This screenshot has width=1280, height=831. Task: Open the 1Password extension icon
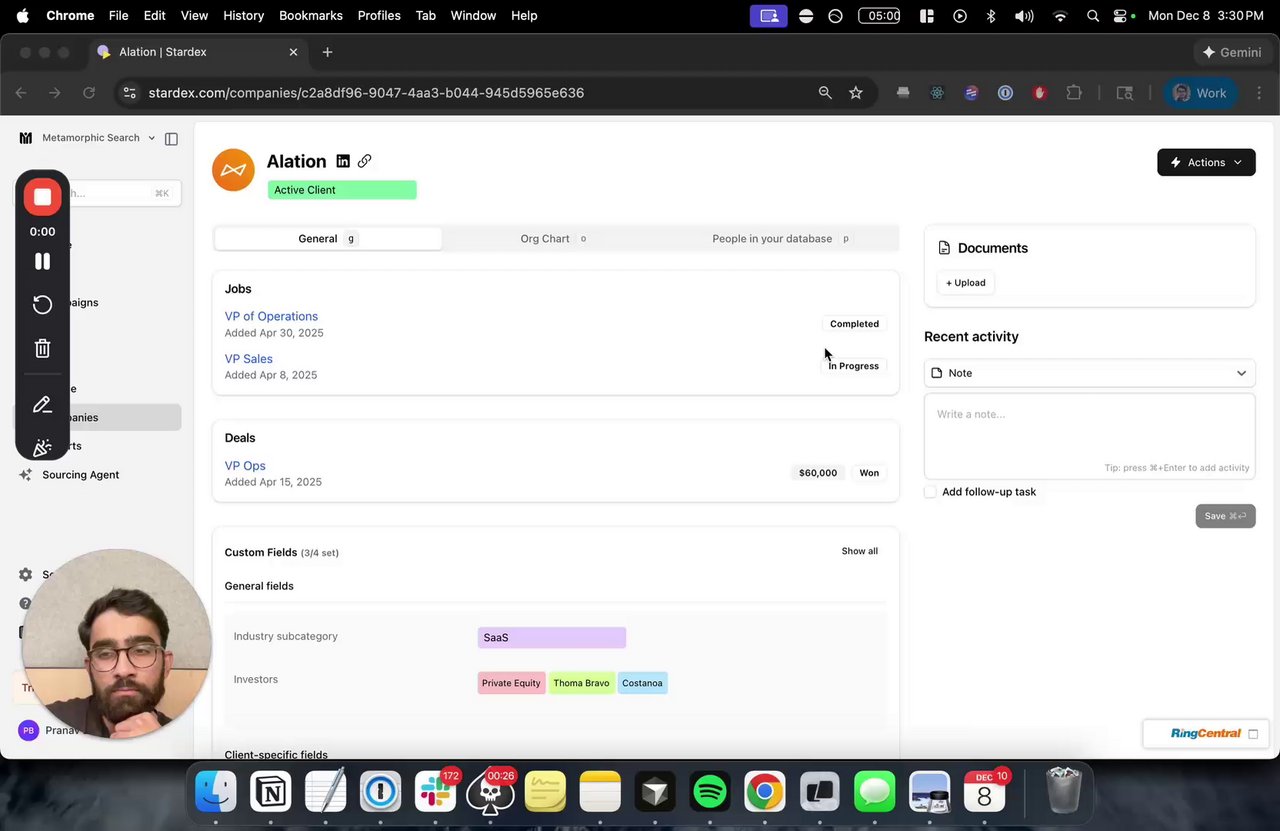point(1005,93)
